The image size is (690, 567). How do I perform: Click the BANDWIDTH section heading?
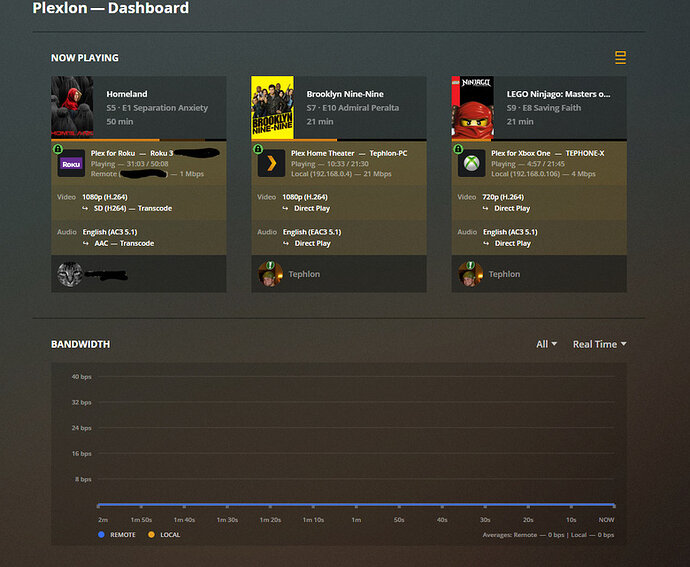(x=81, y=344)
